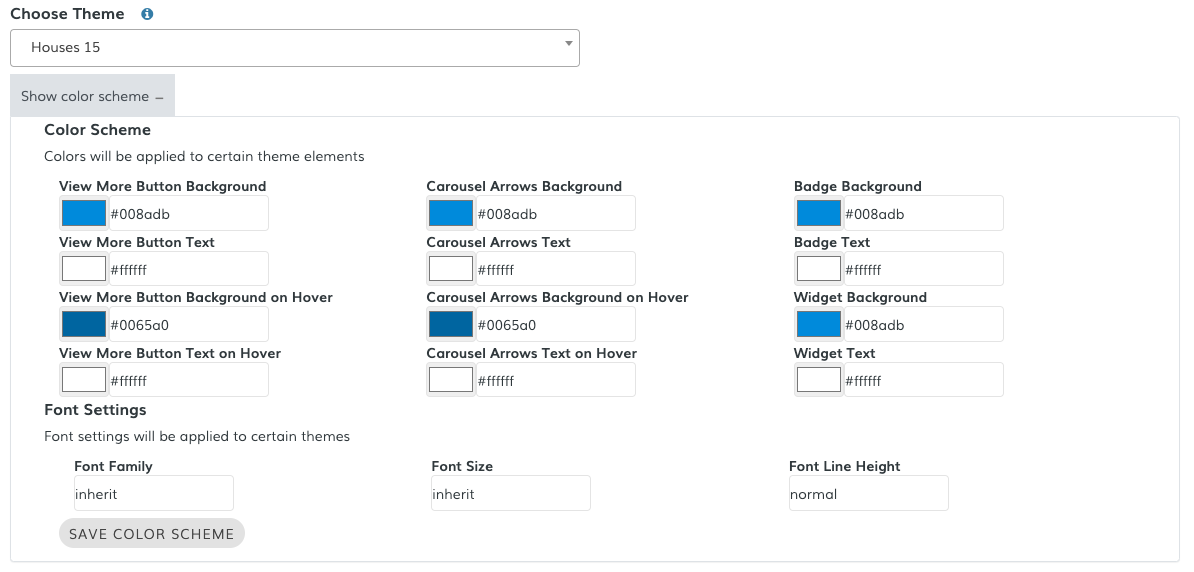Open Carousel Arrows Text on Hover swatch
Viewport: 1194px width, 572px height.
(451, 380)
